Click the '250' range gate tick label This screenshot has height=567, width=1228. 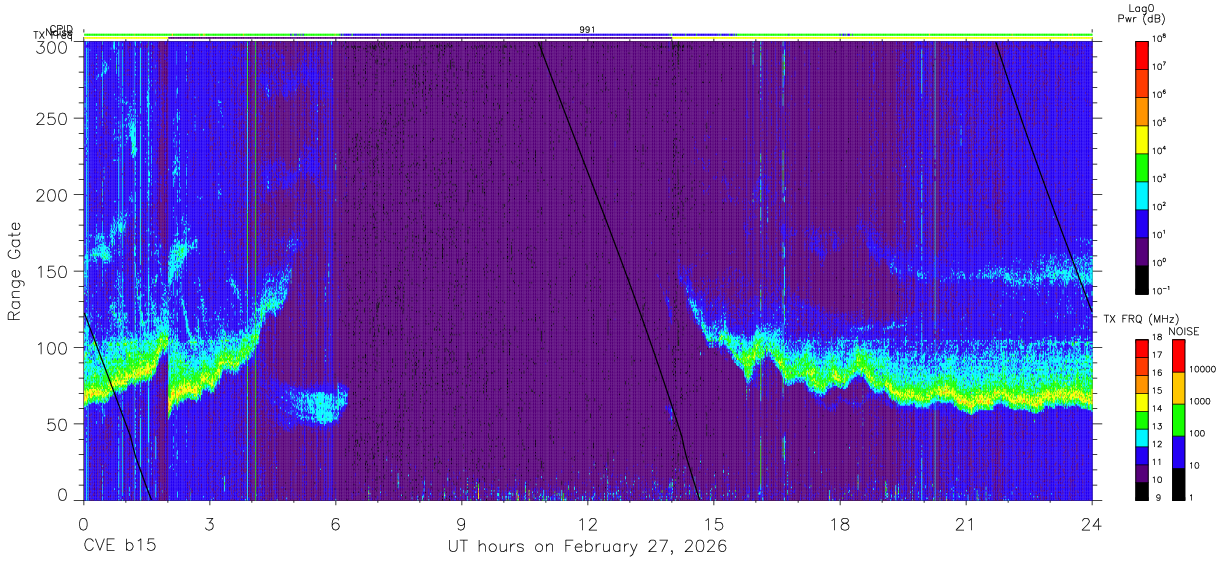pyautogui.click(x=53, y=119)
